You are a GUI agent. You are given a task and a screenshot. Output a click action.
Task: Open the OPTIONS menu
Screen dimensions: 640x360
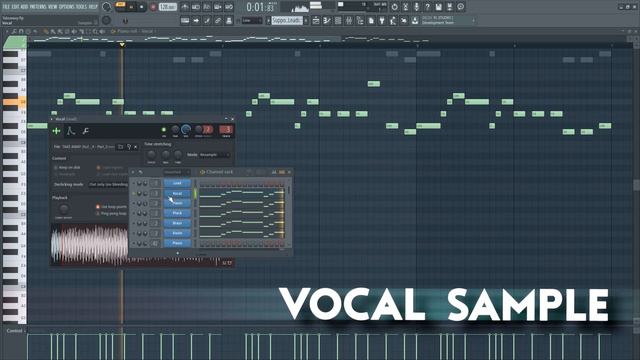coord(67,7)
